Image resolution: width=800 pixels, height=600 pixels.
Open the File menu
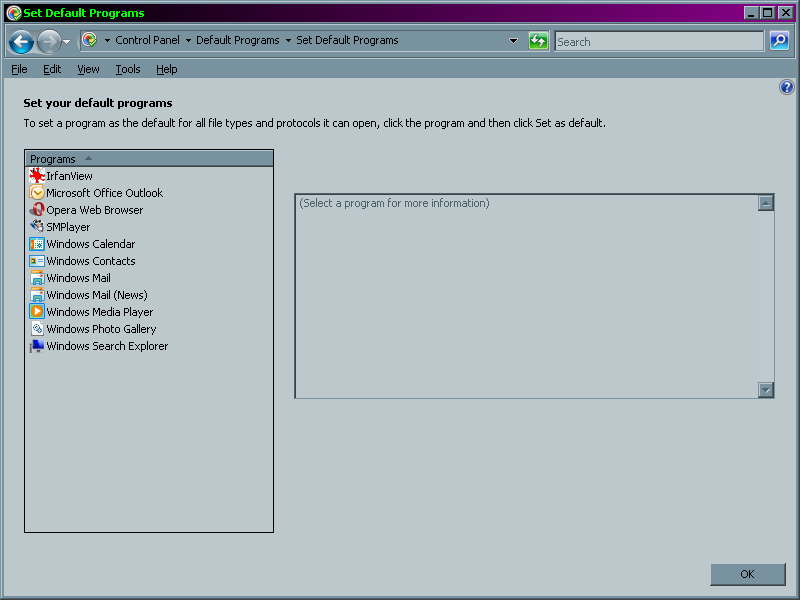point(19,69)
